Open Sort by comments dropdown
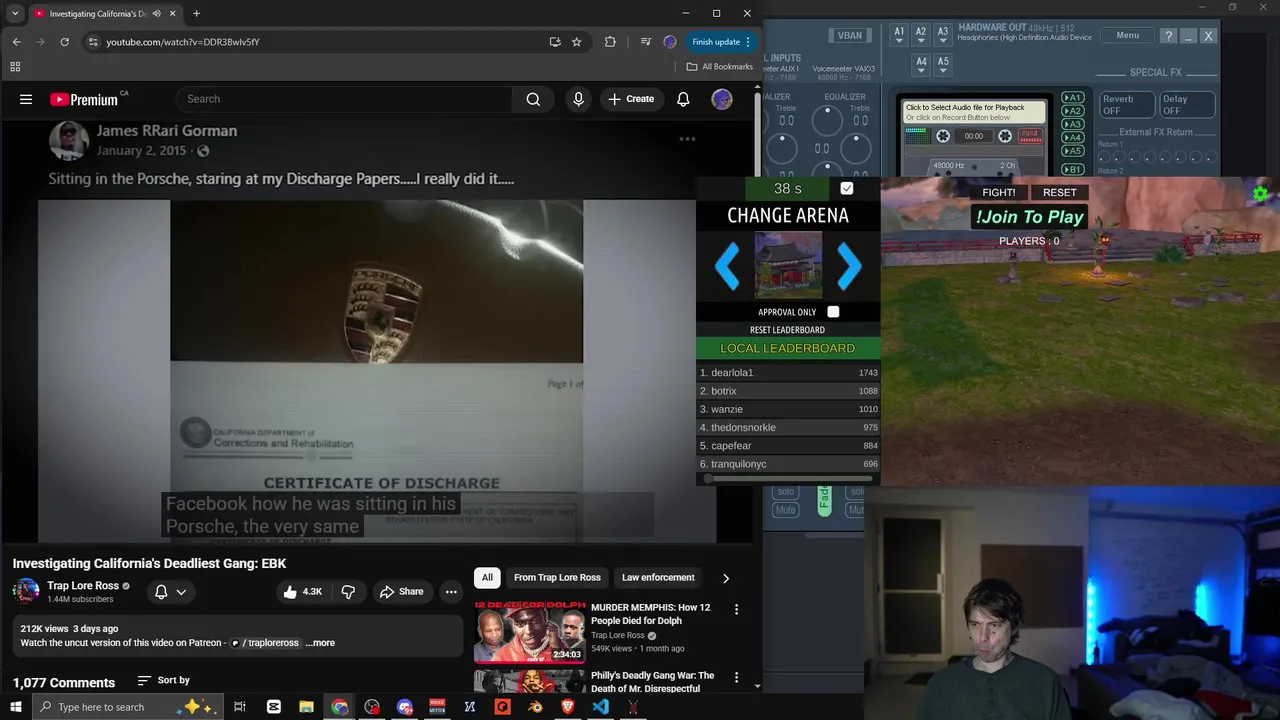Viewport: 1280px width, 720px height. 163,680
